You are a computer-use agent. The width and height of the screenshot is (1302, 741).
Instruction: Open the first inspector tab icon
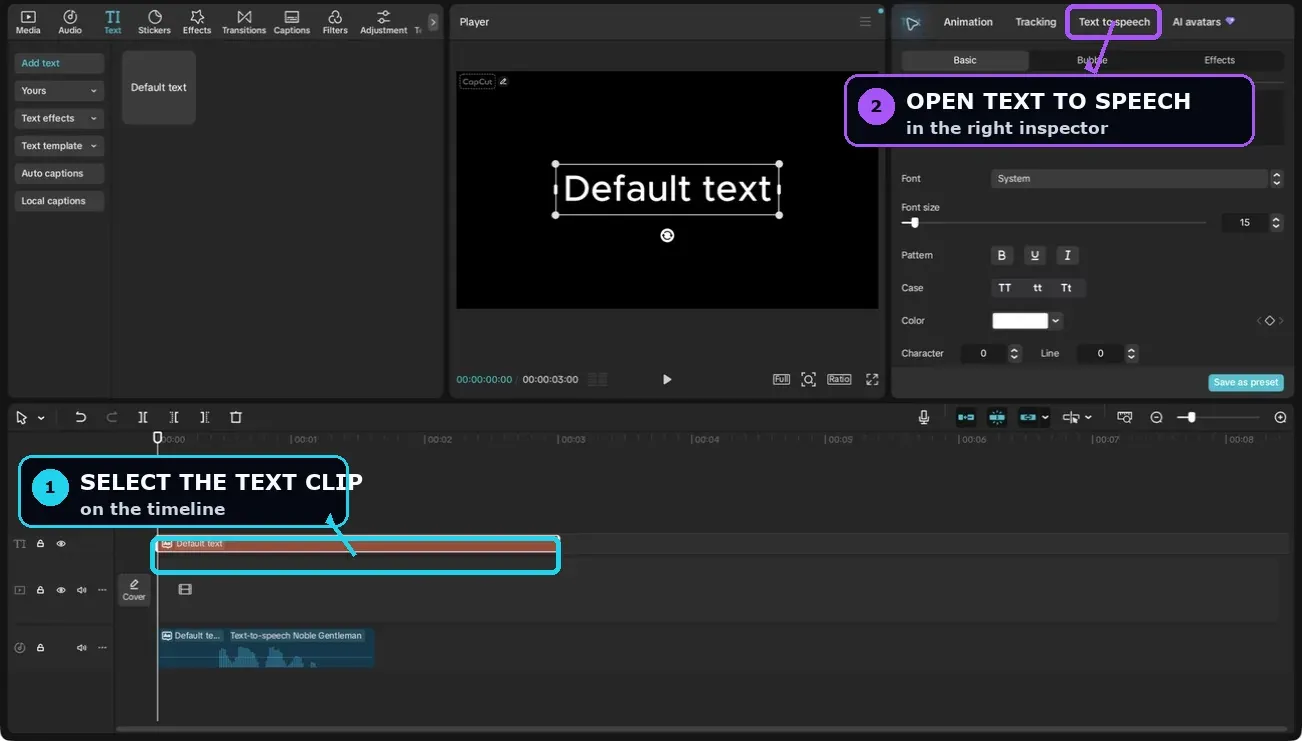coord(911,22)
